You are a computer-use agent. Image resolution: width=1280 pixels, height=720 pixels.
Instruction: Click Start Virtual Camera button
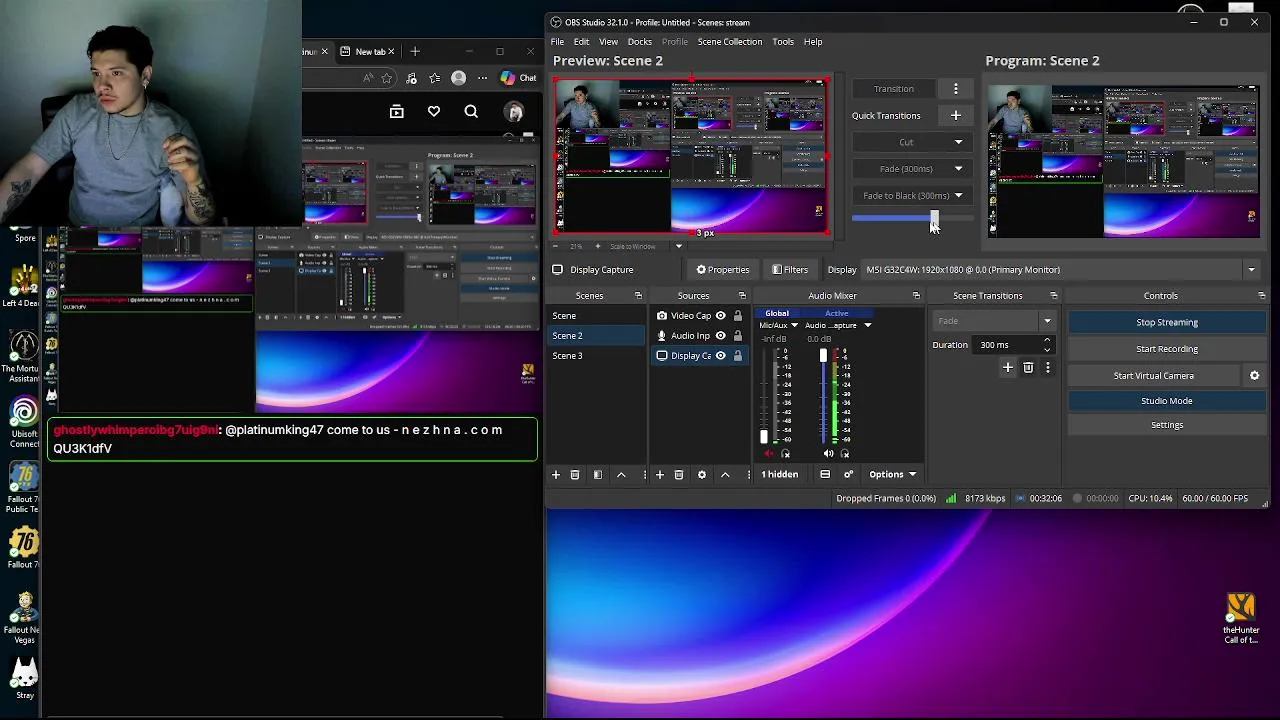1153,375
